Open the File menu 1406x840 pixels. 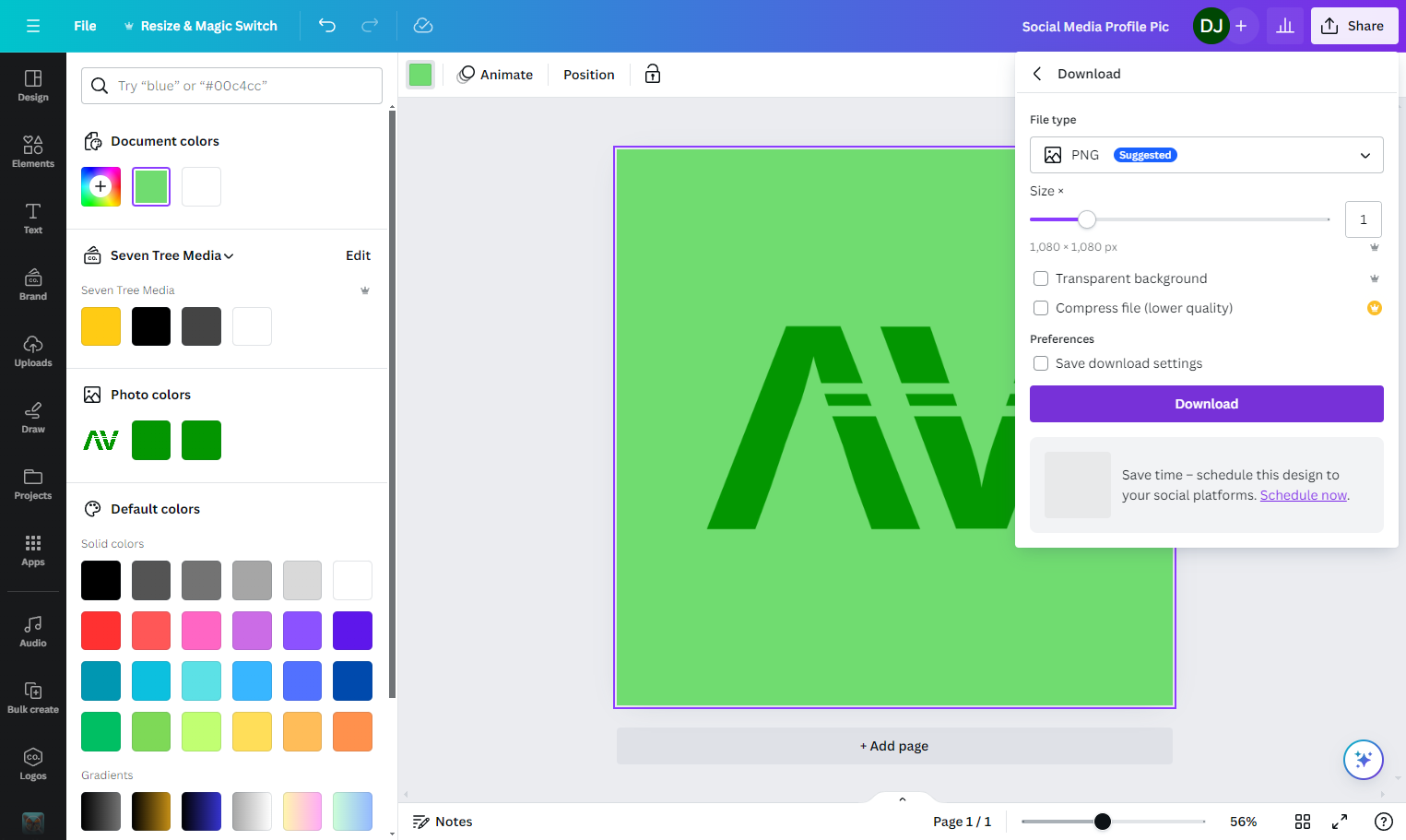tap(85, 26)
